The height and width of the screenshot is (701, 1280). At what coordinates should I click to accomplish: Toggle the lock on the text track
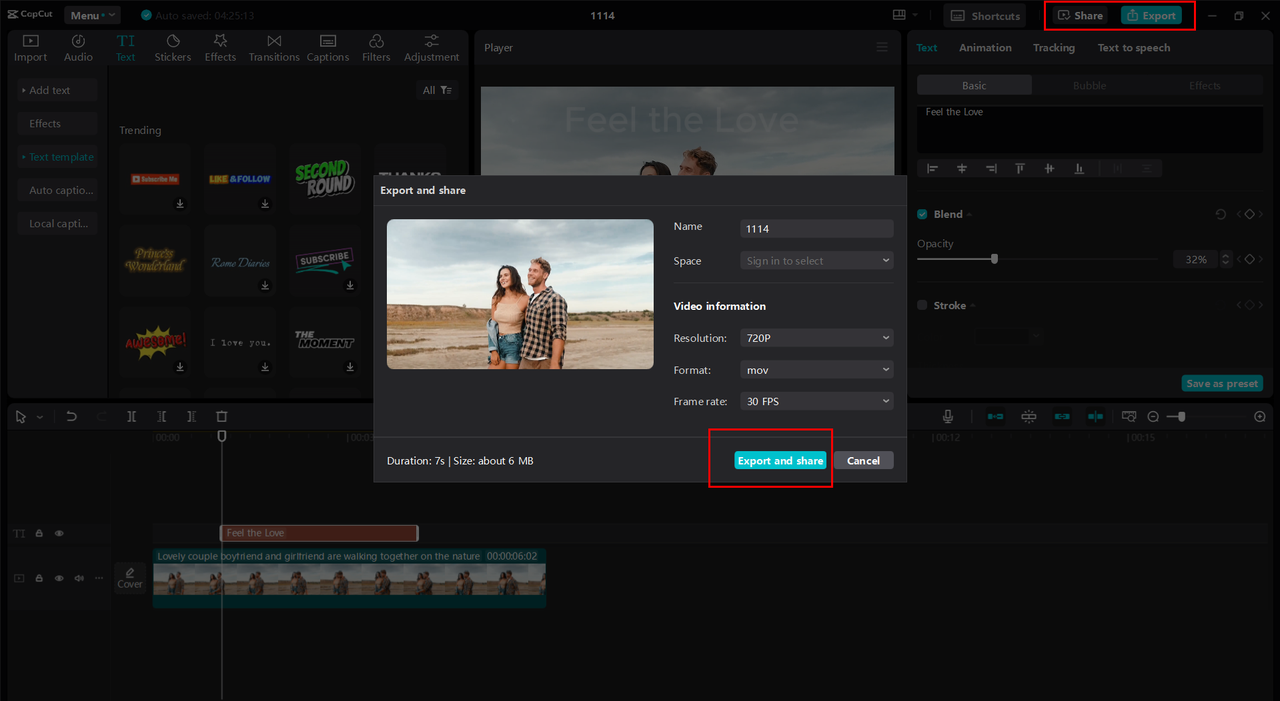pos(39,534)
